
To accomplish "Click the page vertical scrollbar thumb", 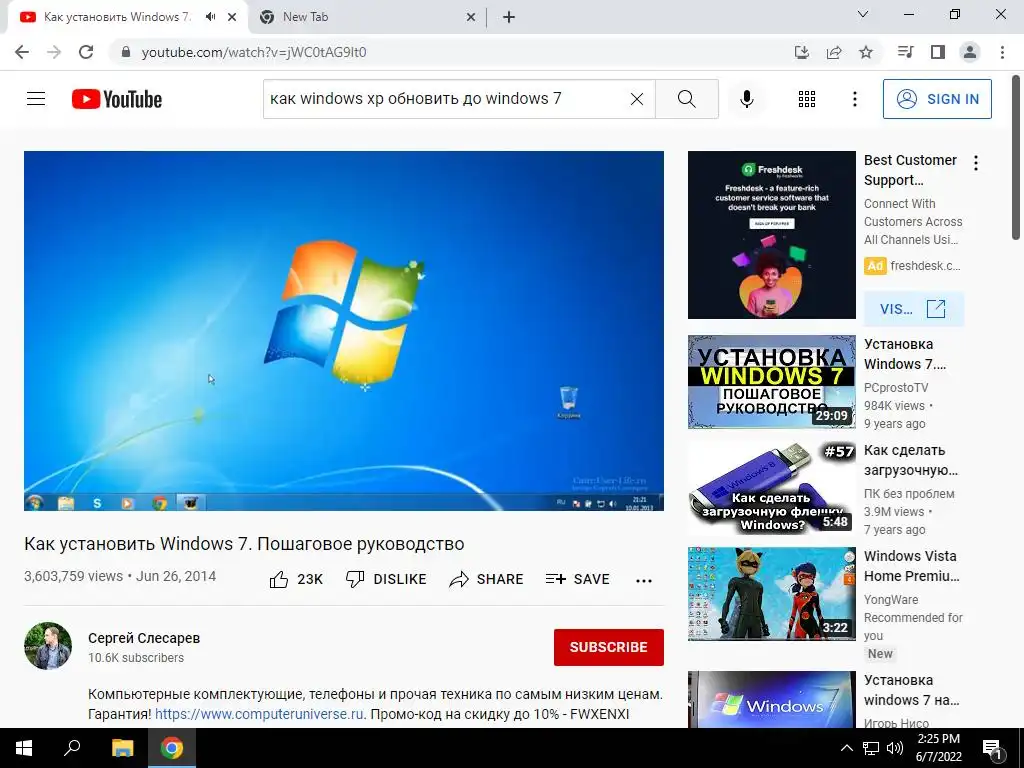I will tap(1016, 157).
